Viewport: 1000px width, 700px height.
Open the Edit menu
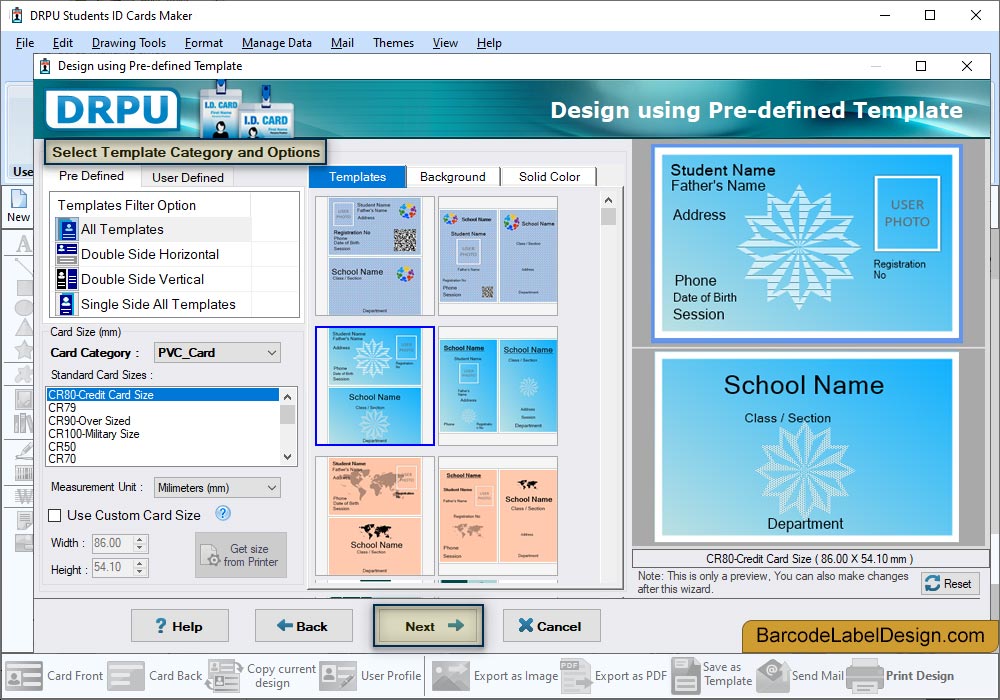tap(62, 43)
